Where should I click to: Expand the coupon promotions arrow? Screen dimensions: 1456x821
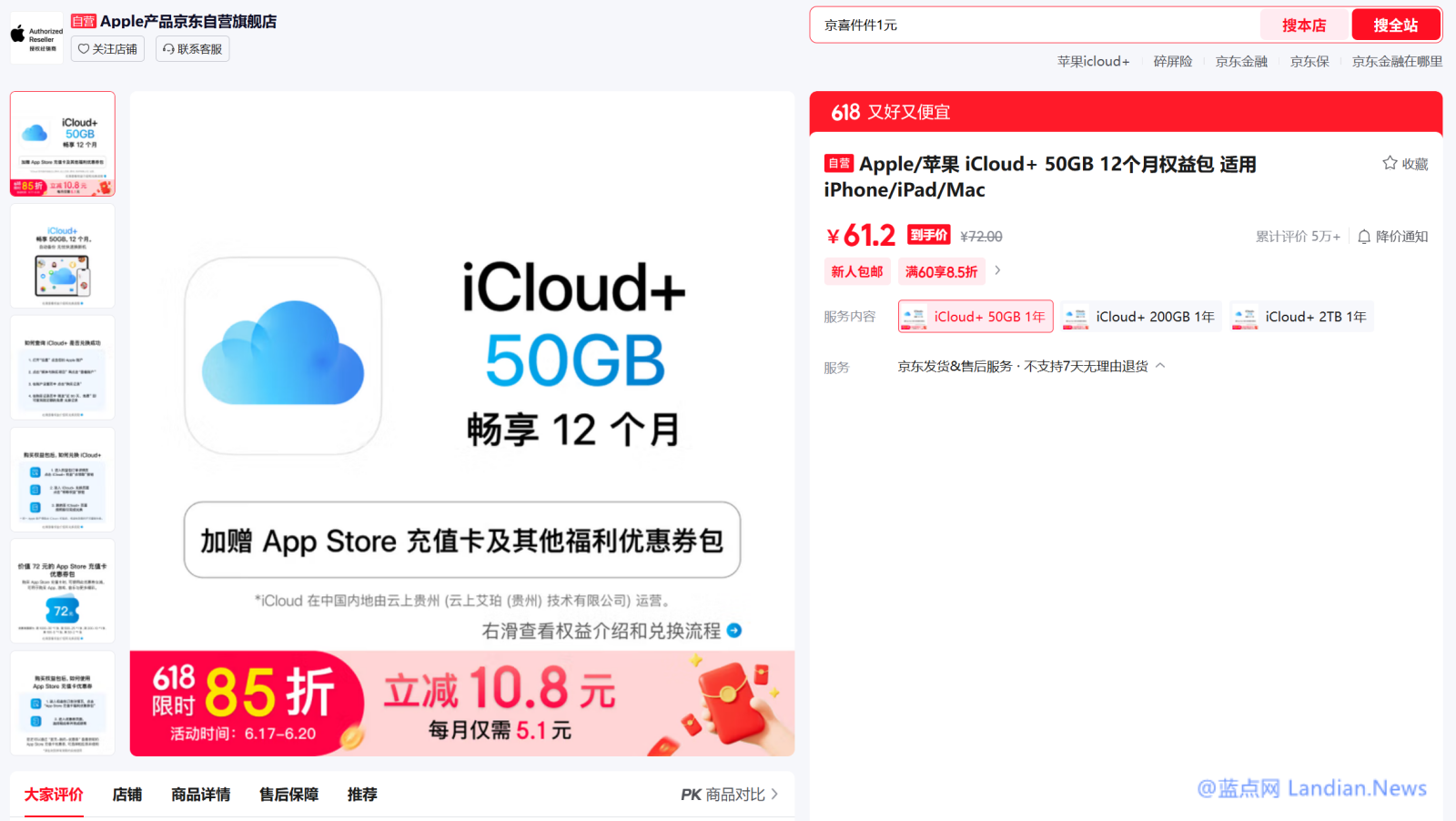click(x=997, y=271)
